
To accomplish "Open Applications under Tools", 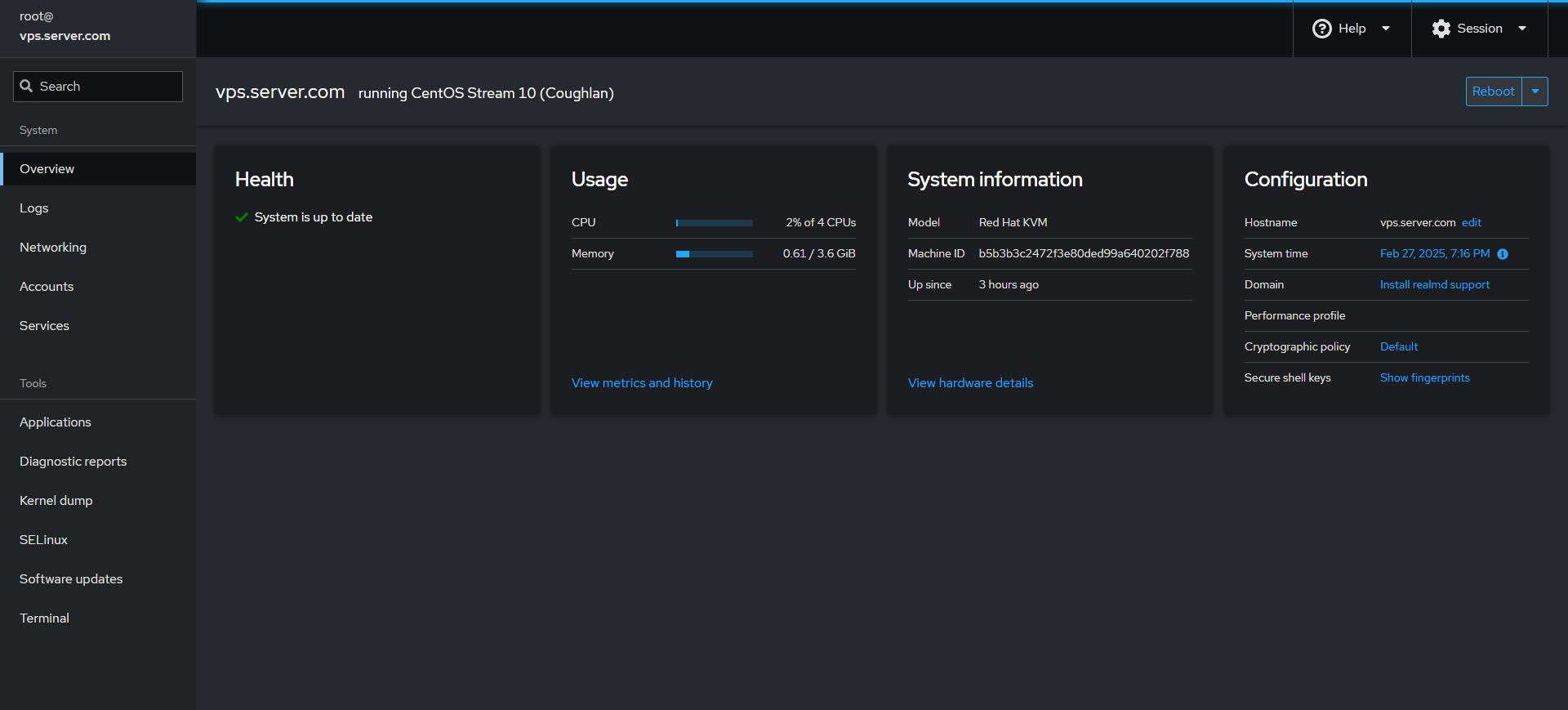I will point(98,422).
